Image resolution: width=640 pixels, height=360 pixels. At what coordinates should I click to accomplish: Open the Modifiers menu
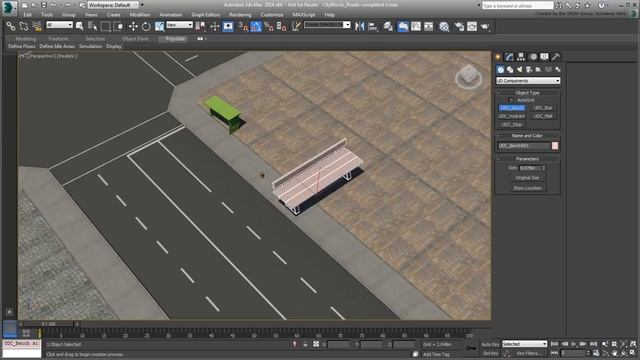click(140, 15)
